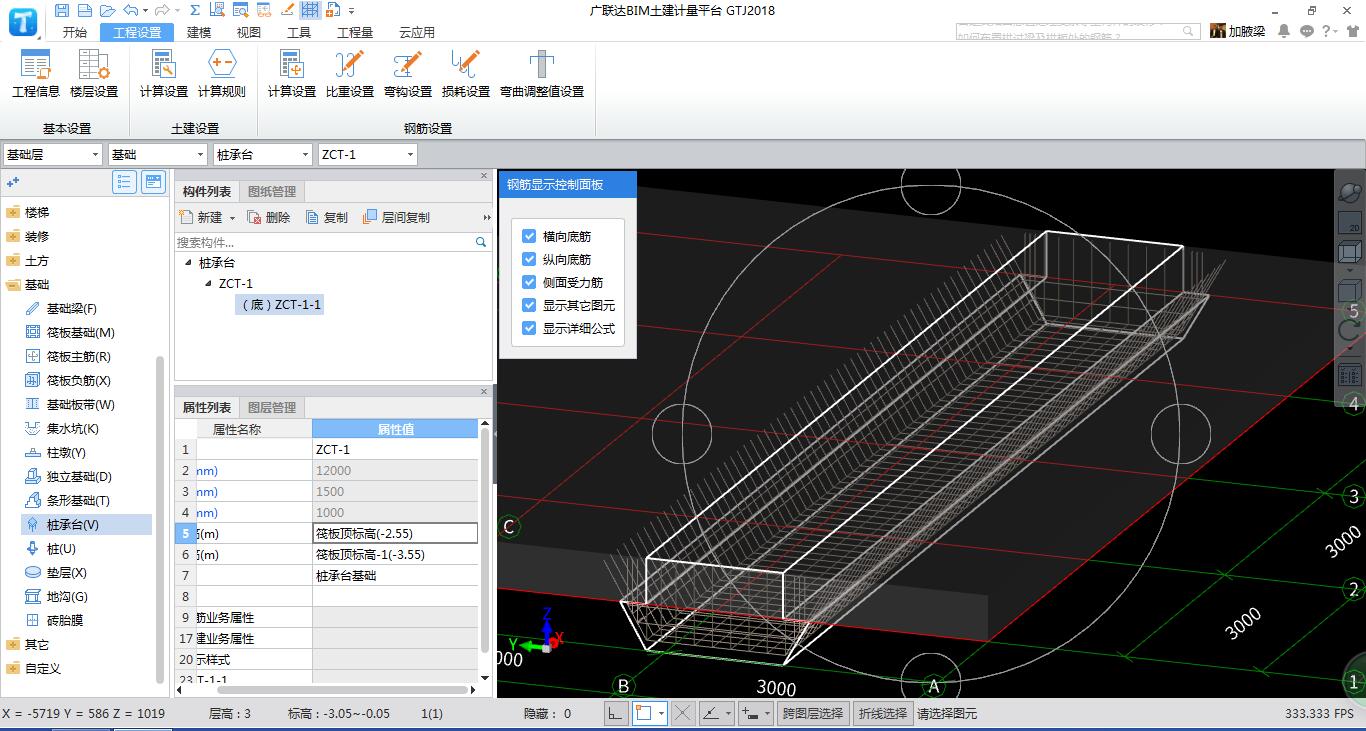Click the orthogonal mode icon in status bar
Screen dimensions: 1366x731
pos(617,713)
